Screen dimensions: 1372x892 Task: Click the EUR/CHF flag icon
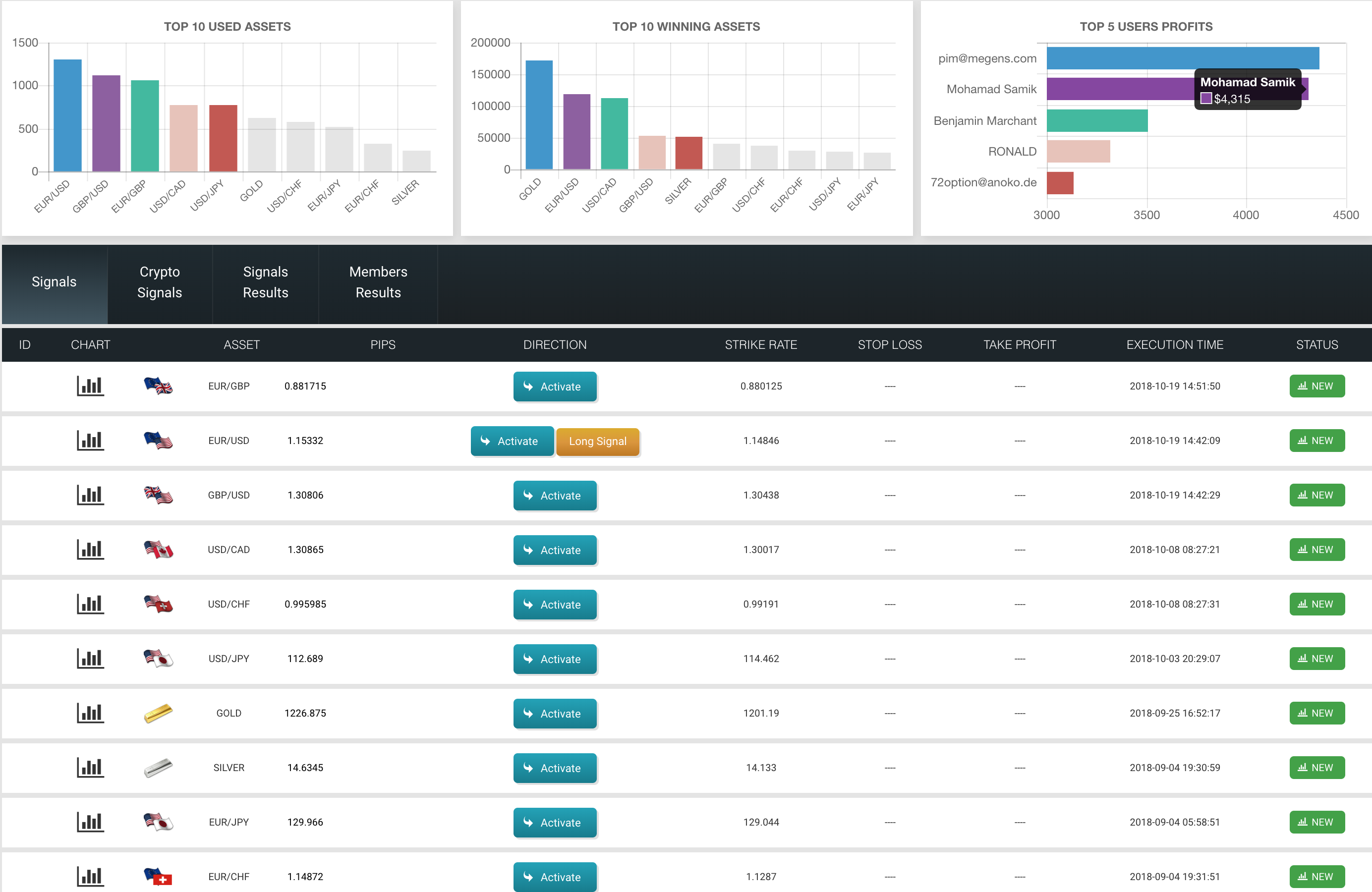[159, 877]
